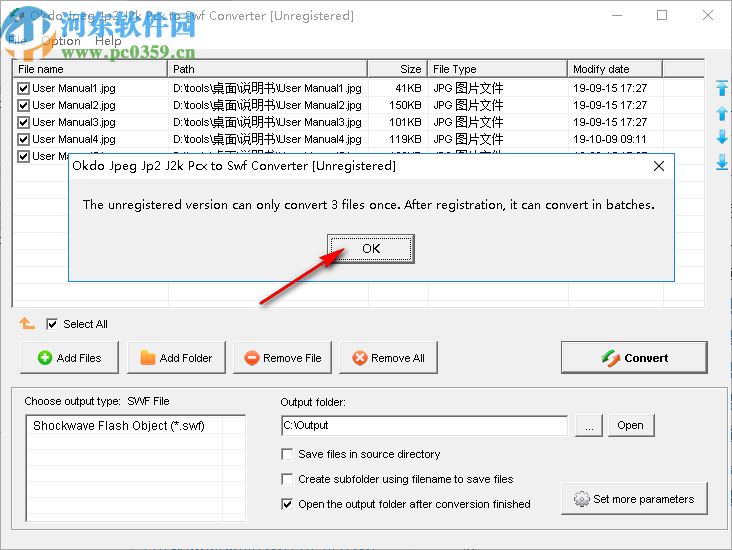Sort by File Type column header

pos(498,69)
